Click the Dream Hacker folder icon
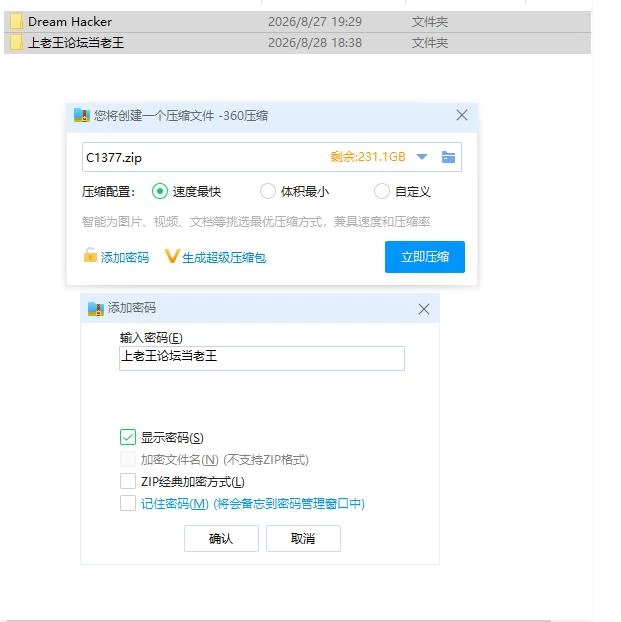The image size is (621, 622). point(16,21)
